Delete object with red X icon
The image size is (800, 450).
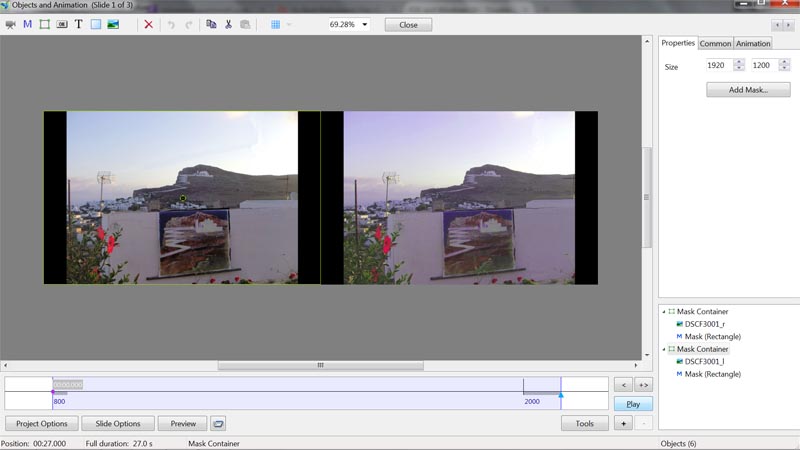[149, 24]
